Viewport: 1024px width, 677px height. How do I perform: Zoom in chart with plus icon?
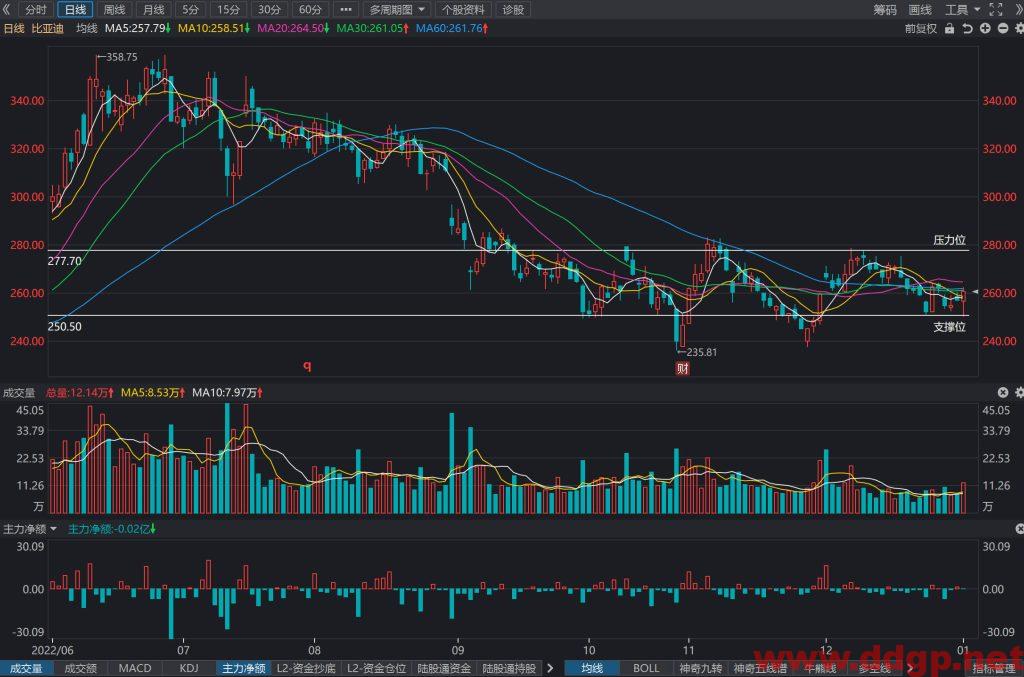(985, 29)
